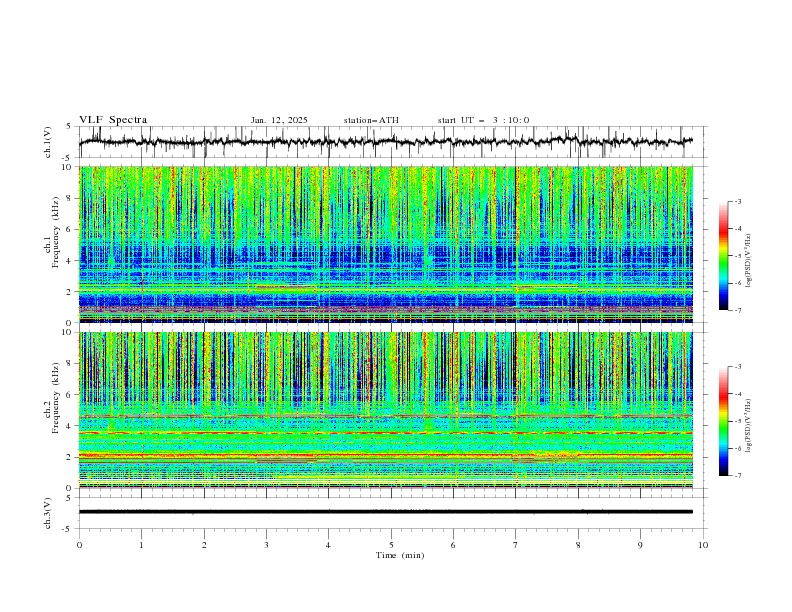Click the lower PSD color scale bar
Screen dimensions: 792x612
tap(723, 421)
